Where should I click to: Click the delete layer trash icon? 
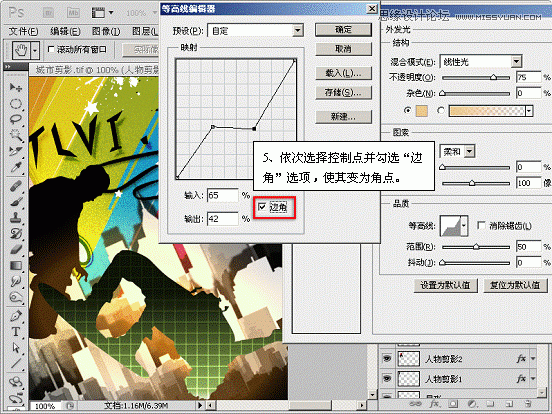pyautogui.click(x=527, y=404)
